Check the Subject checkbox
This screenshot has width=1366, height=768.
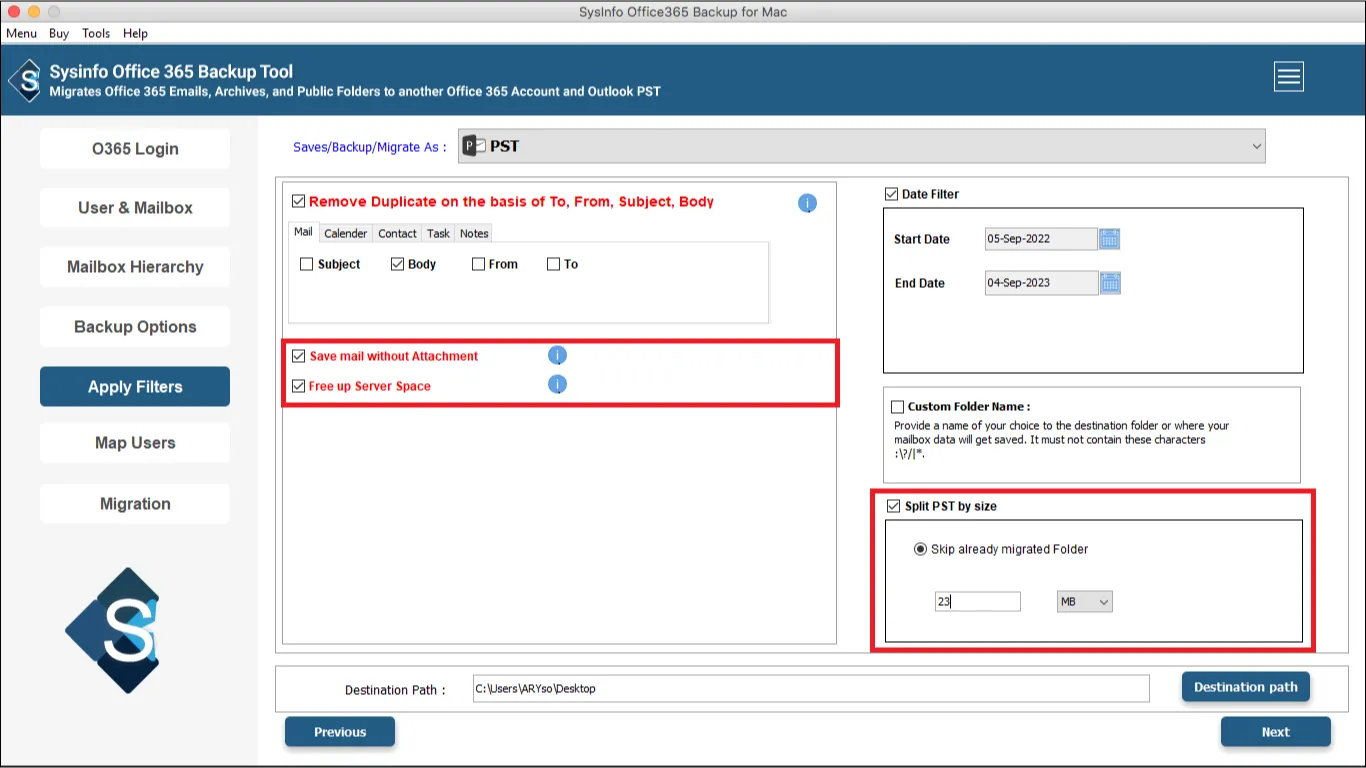[306, 264]
